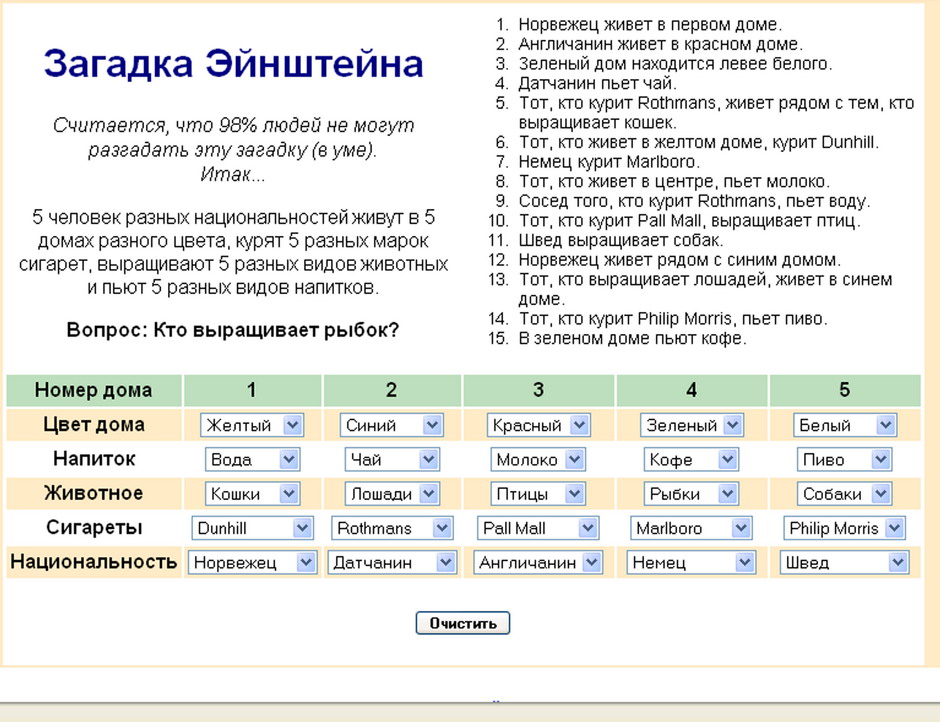The image size is (940, 722).
Task: Open house 1 color dropdown showing Желтый
Action: coord(251,425)
